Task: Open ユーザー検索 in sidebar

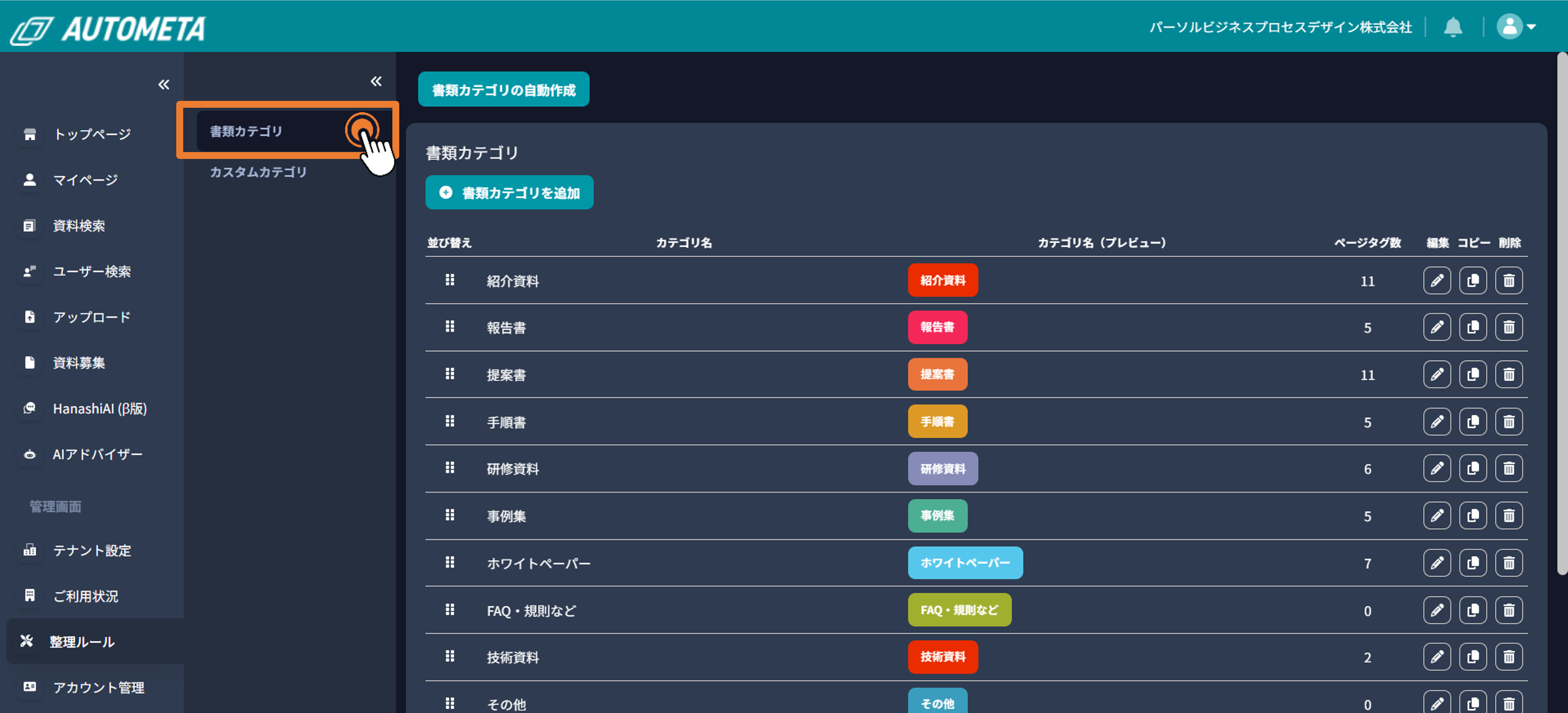Action: [x=92, y=271]
